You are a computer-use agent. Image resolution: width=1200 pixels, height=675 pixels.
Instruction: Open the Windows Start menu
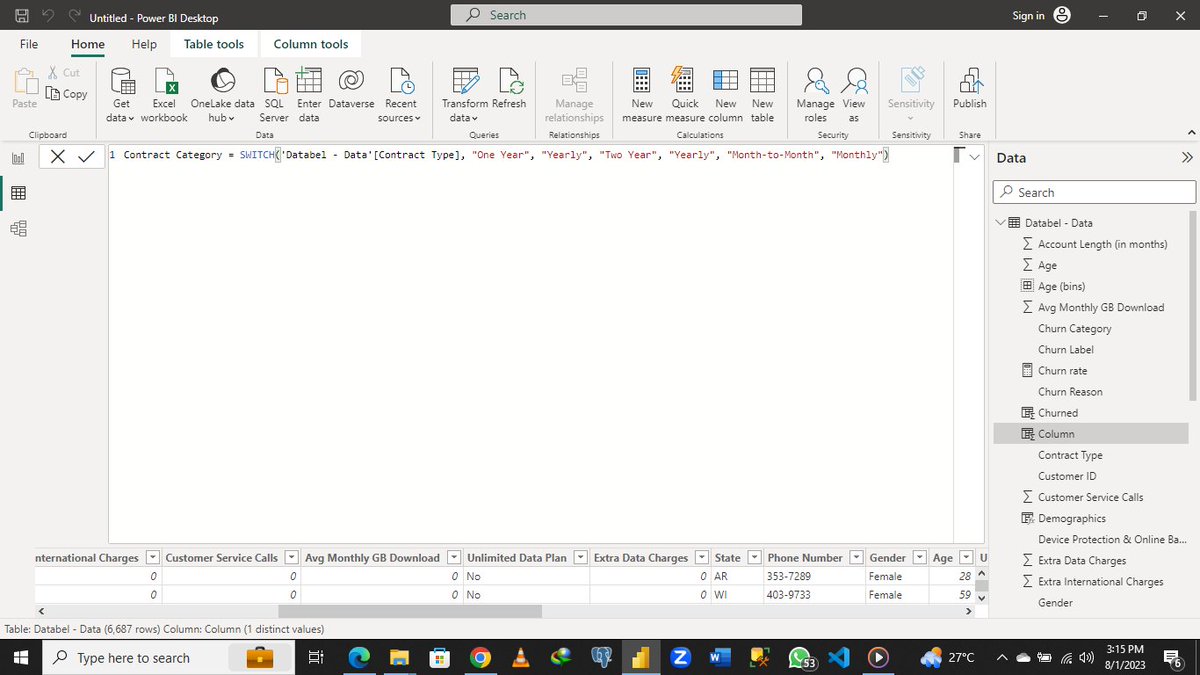click(x=23, y=657)
